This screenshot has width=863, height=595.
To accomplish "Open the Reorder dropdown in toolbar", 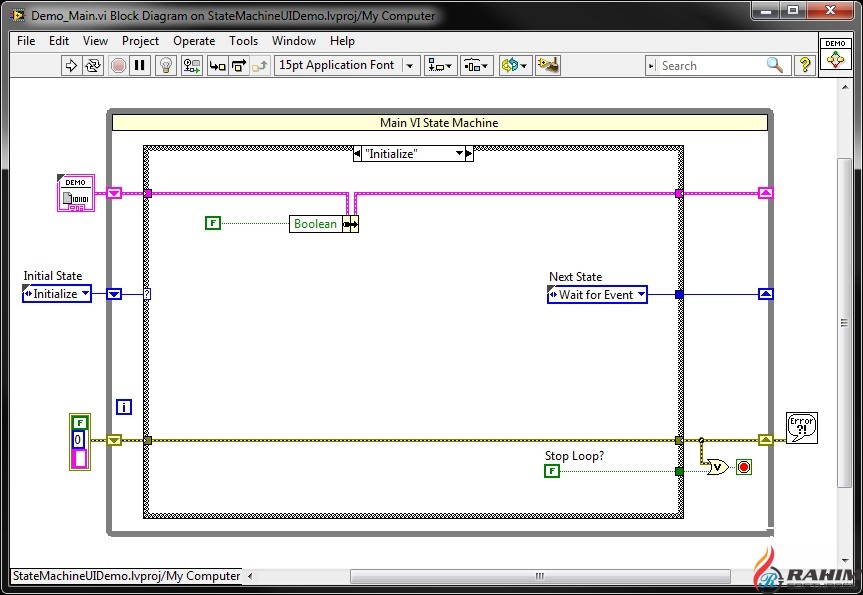I will pyautogui.click(x=514, y=65).
